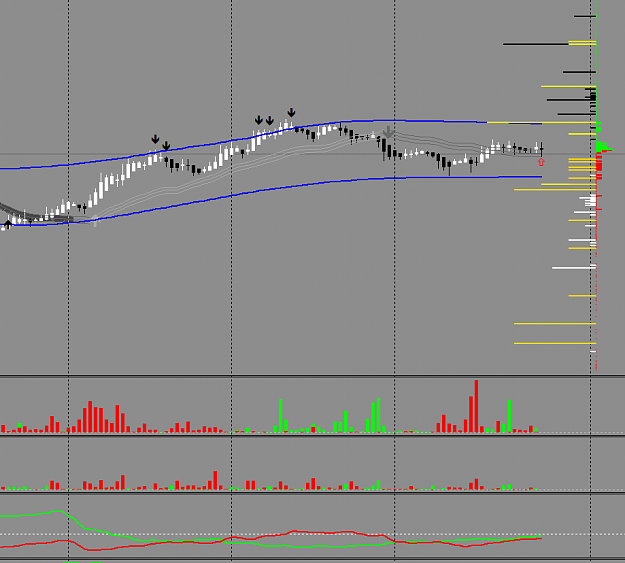The height and width of the screenshot is (563, 625).
Task: Click the tallest red bar in second histogram
Action: pyautogui.click(x=215, y=480)
